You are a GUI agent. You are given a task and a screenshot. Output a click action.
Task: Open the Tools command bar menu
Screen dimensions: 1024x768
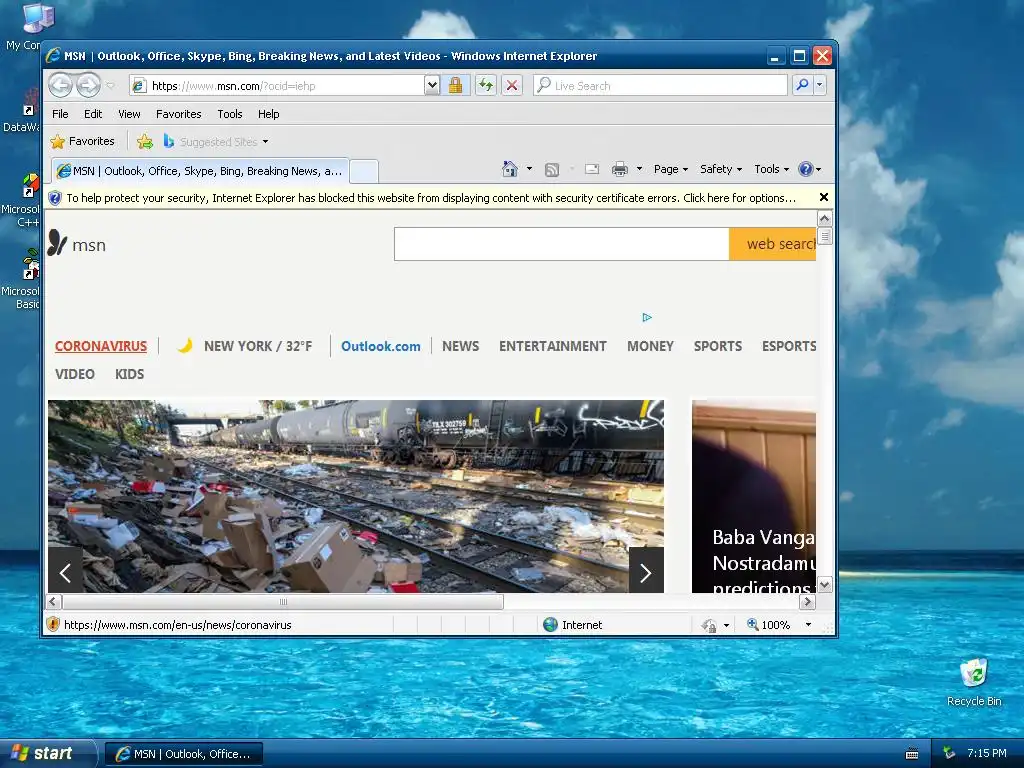coord(771,169)
